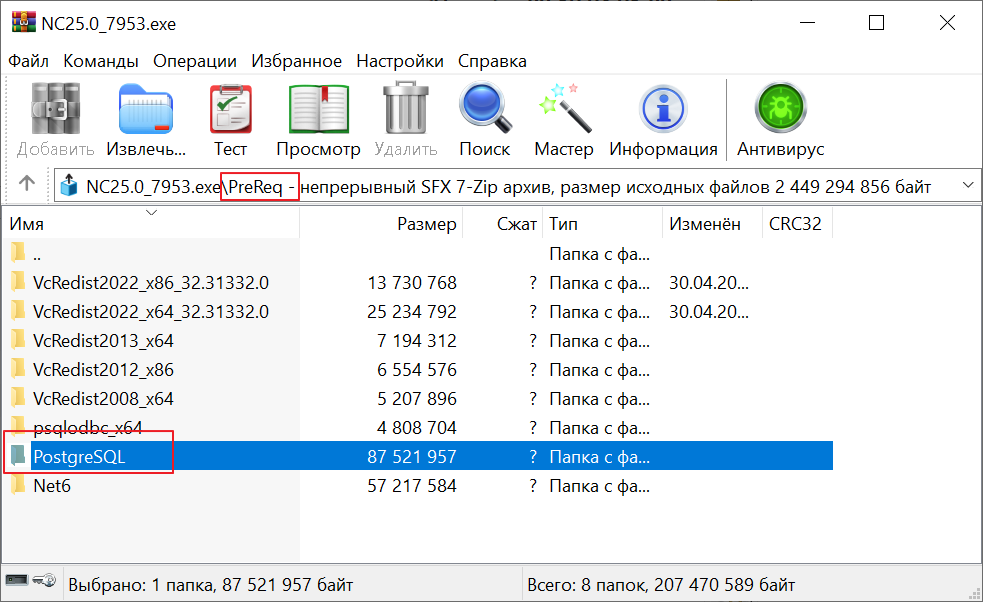
Task: Sort by the Изменён column header
Action: point(712,224)
